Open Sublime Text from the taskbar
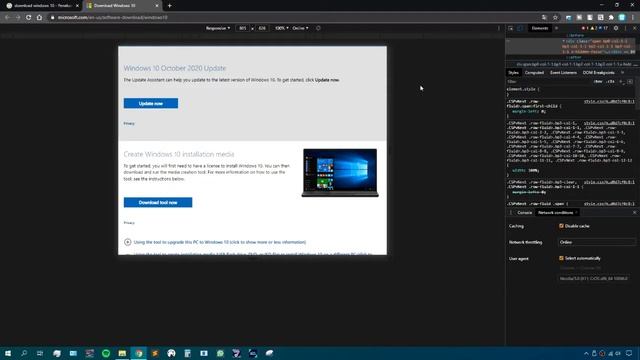This screenshot has height=360, width=640. [155, 353]
